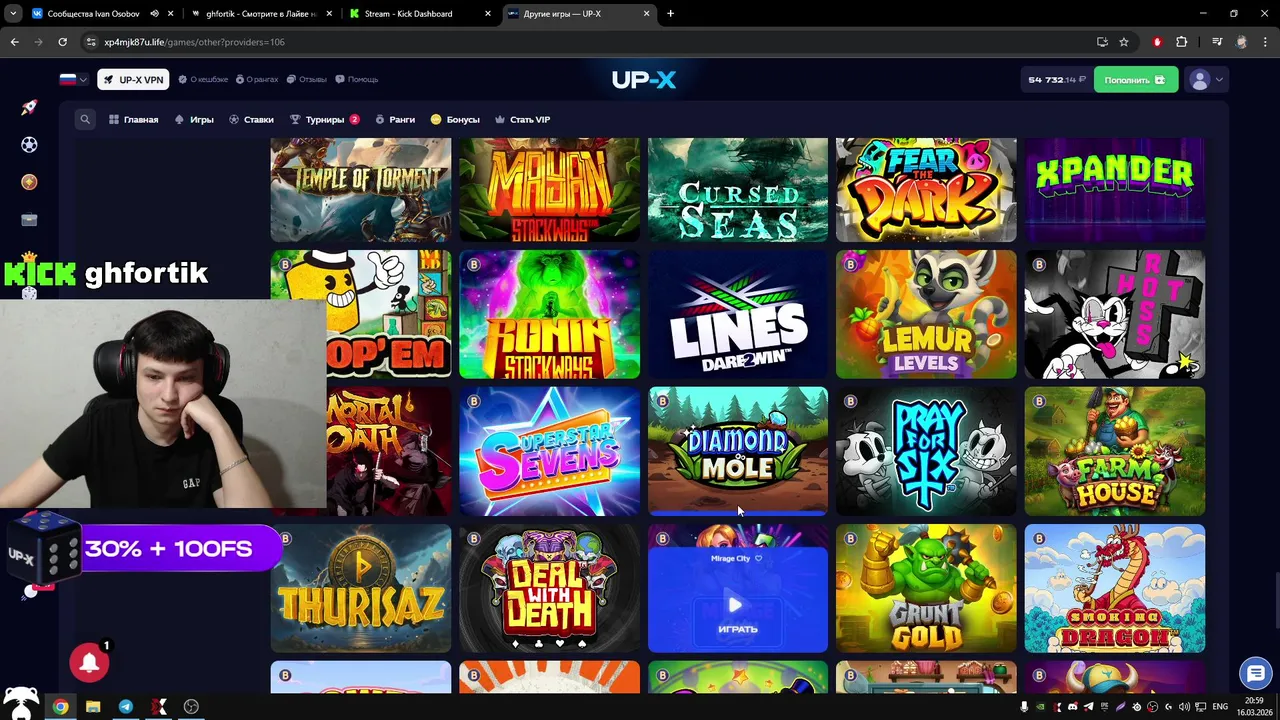Go back in browser history

[14, 42]
